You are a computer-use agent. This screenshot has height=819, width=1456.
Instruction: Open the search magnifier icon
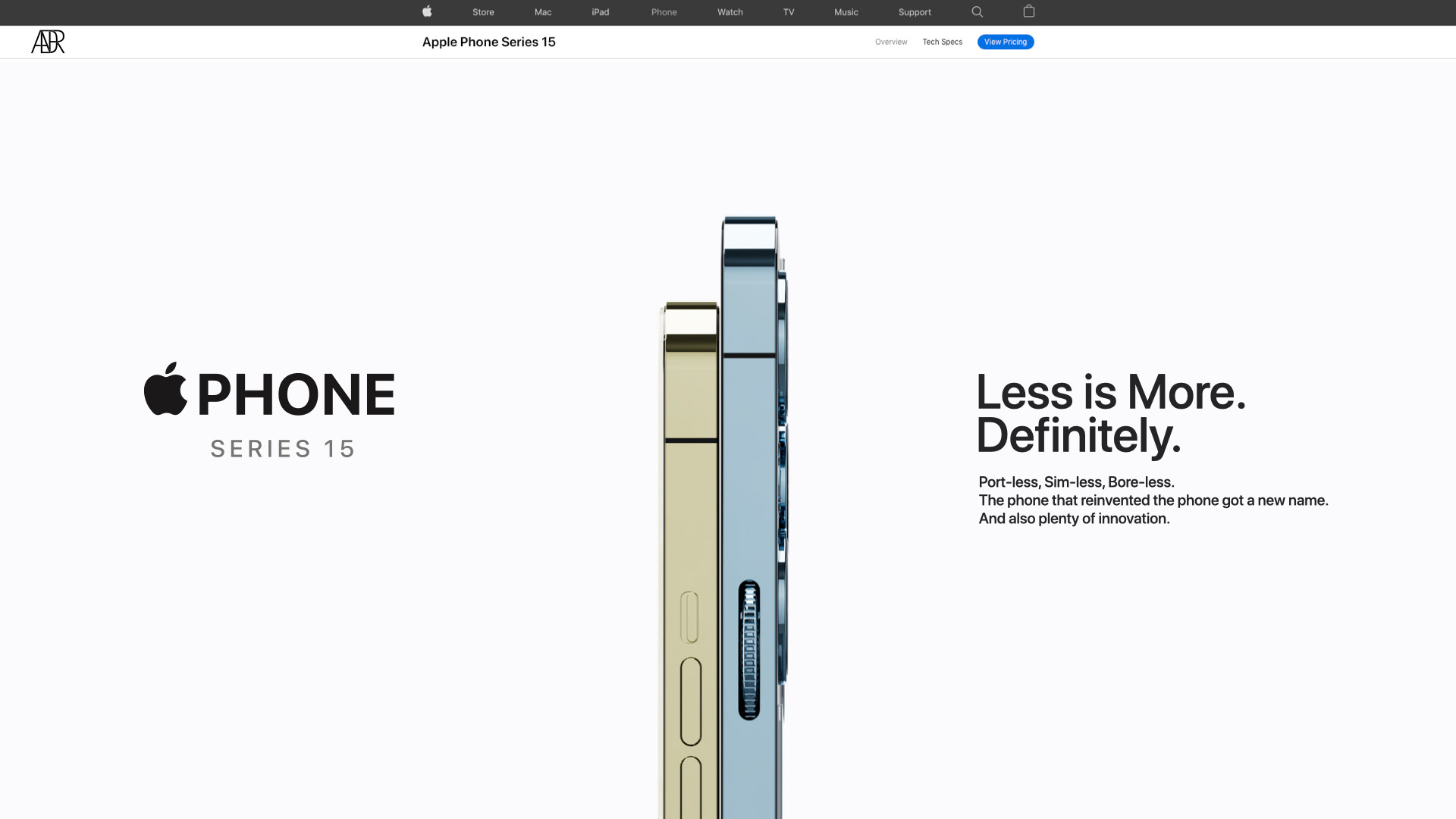click(x=977, y=11)
